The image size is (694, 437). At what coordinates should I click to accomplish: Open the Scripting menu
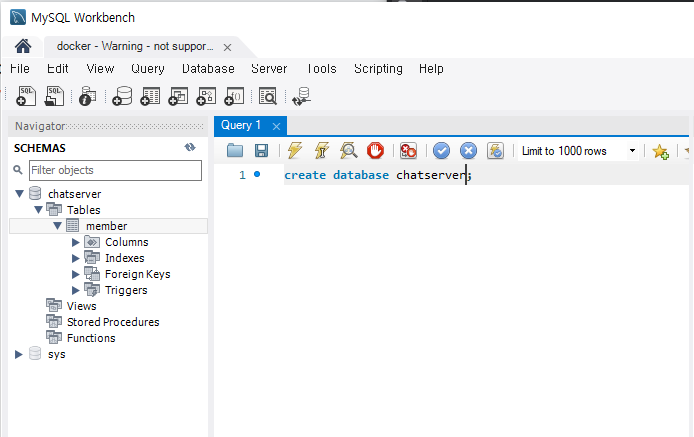[x=378, y=69]
